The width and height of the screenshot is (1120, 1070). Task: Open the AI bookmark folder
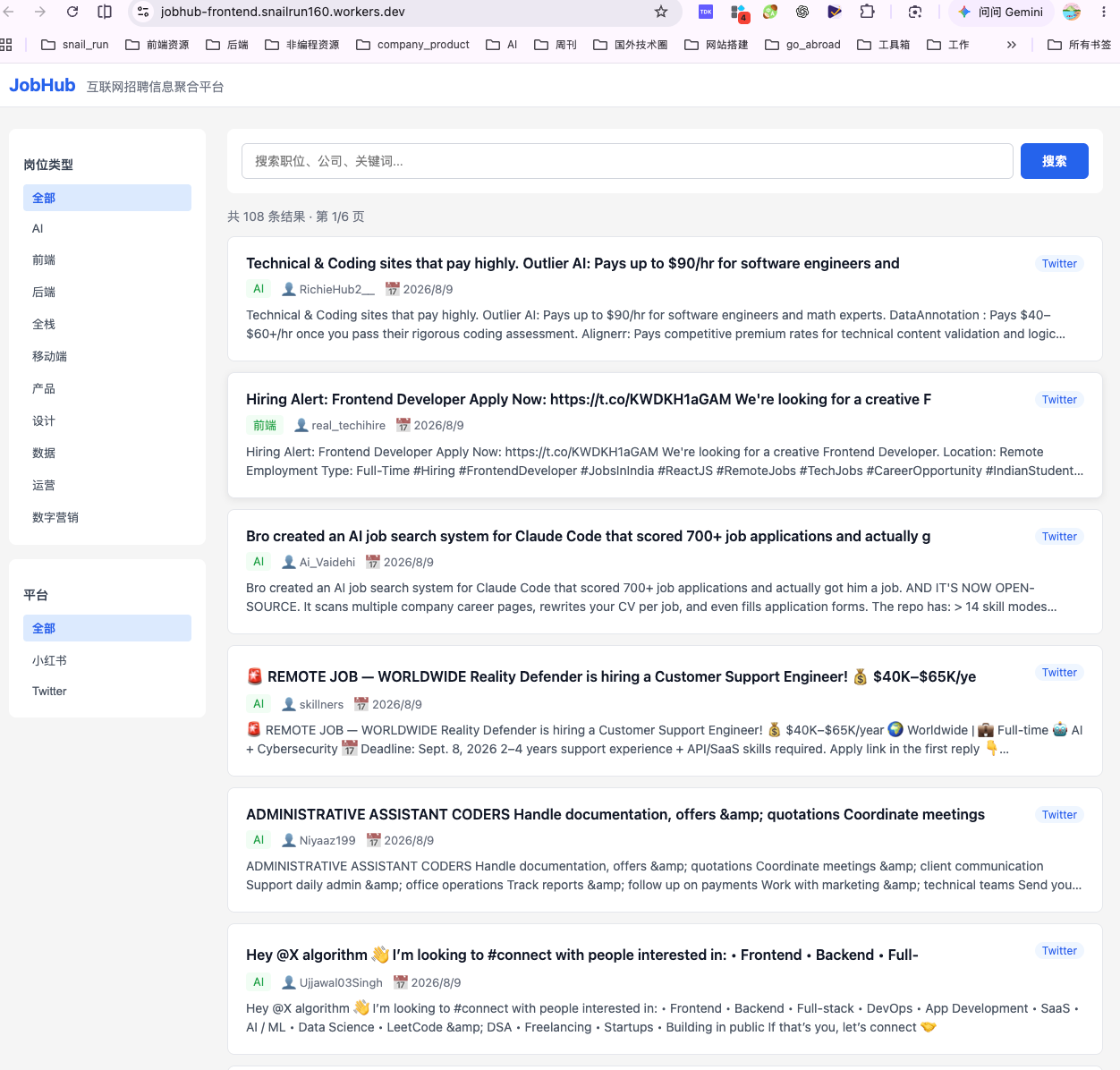pos(502,44)
